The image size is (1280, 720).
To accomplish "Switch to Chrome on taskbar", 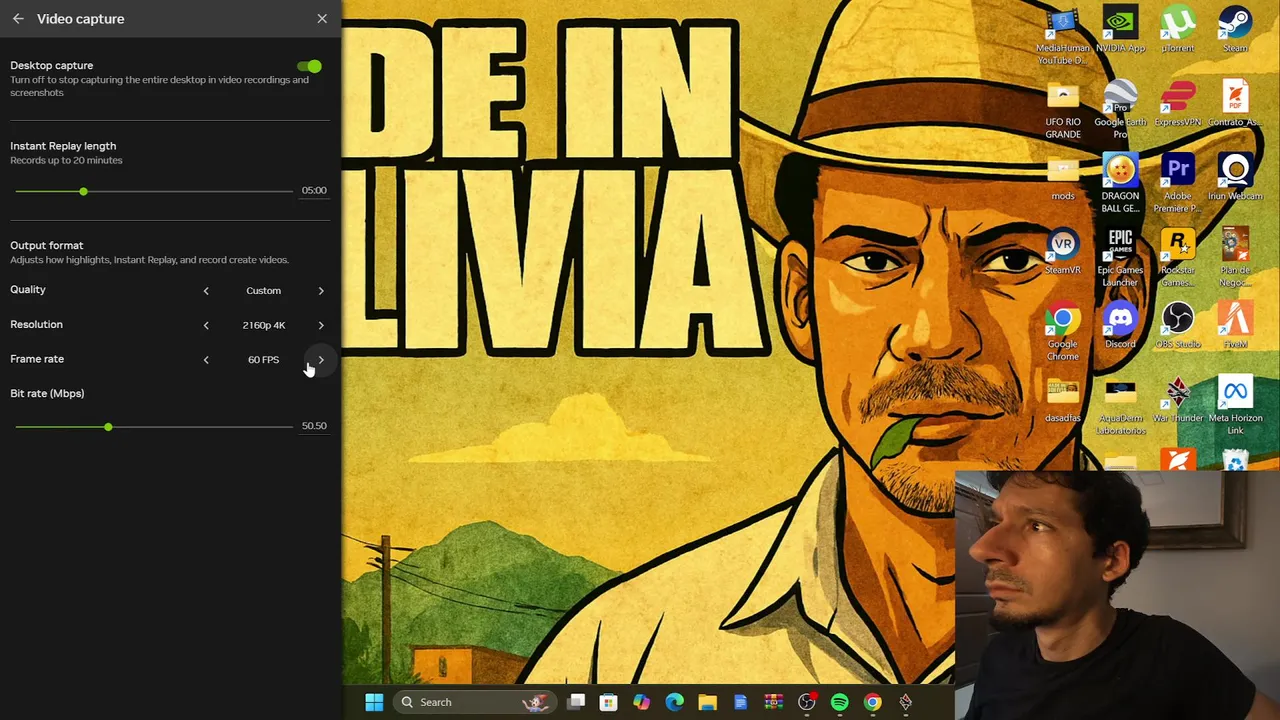I will point(872,703).
